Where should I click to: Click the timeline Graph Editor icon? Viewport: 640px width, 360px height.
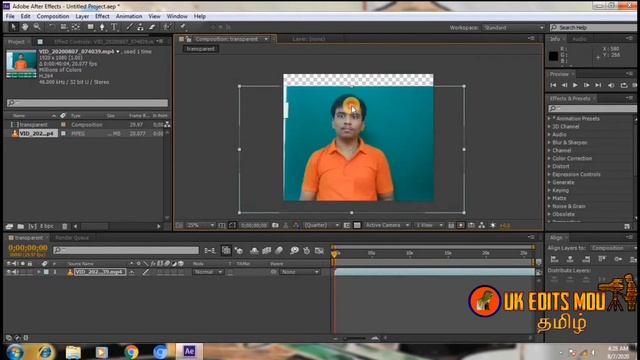coord(319,251)
